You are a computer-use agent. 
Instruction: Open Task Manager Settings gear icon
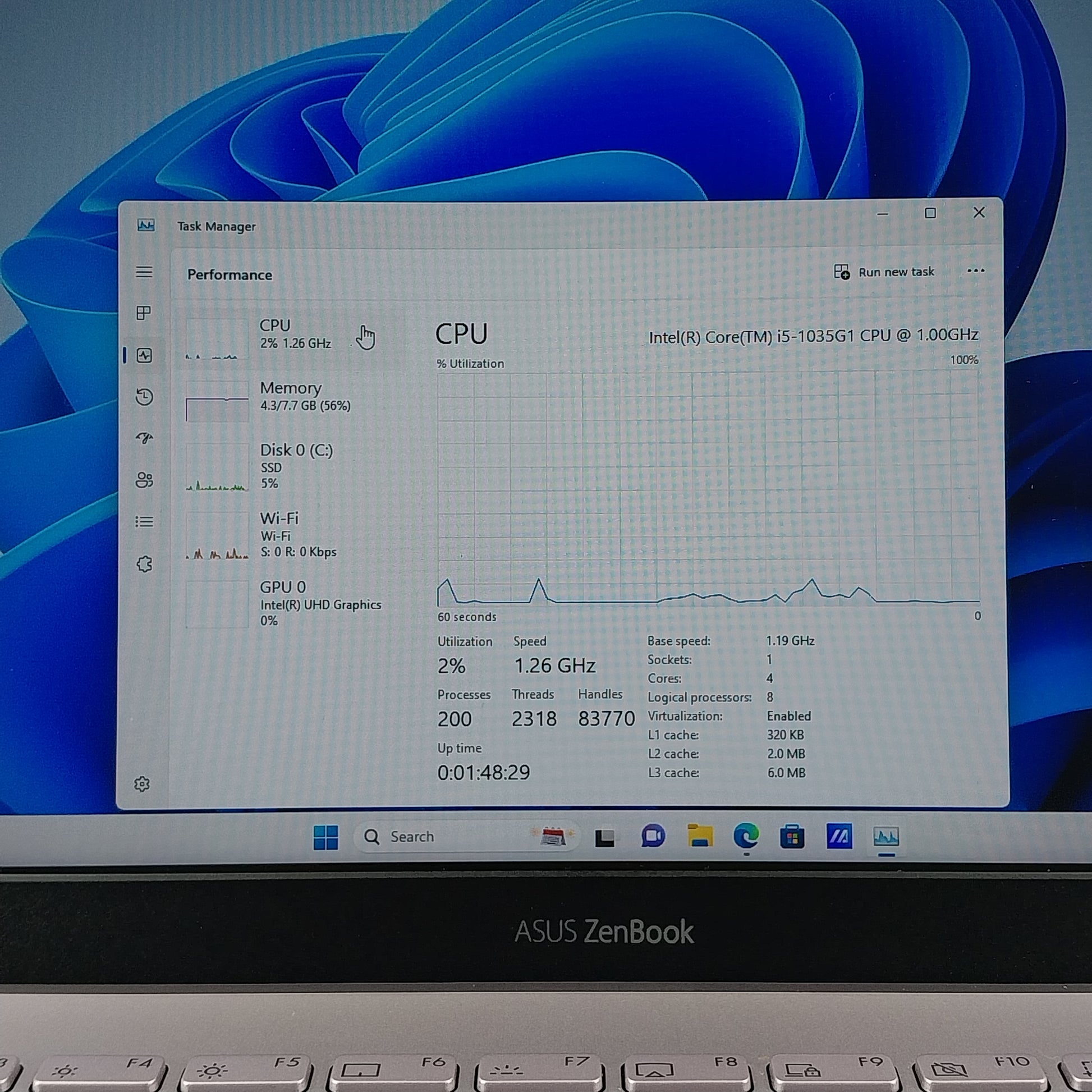142,784
